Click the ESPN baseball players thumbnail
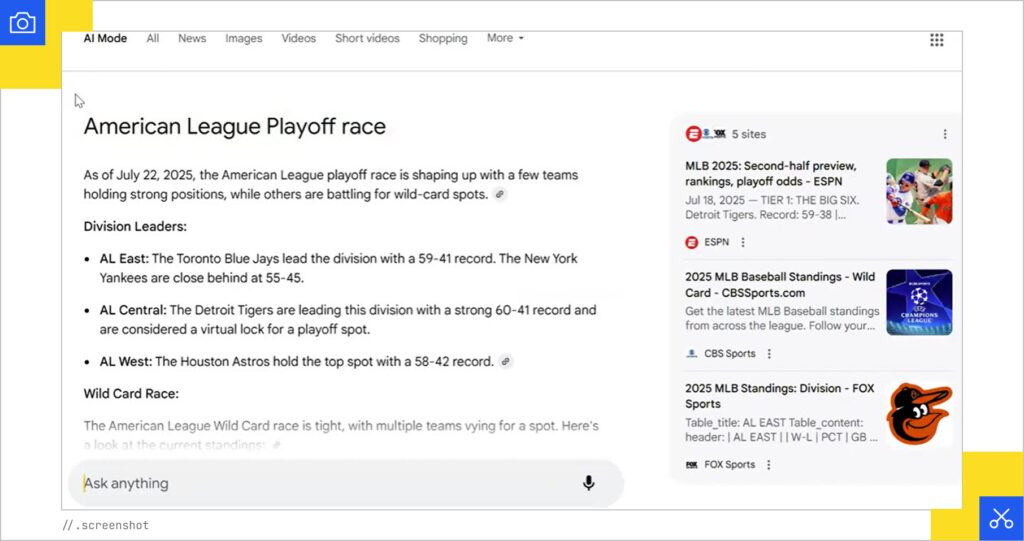 pos(919,191)
